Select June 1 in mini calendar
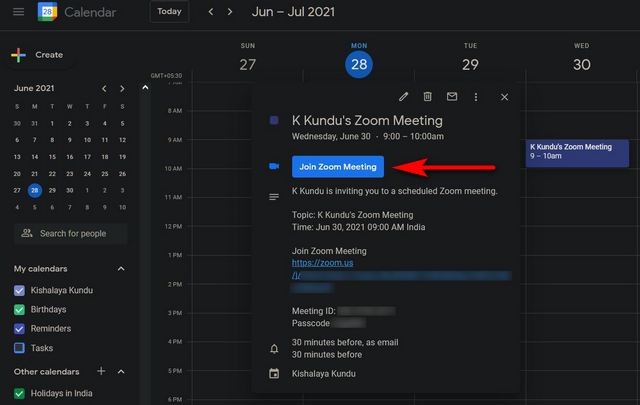Screen dimensions: 640x405 [x=52, y=123]
